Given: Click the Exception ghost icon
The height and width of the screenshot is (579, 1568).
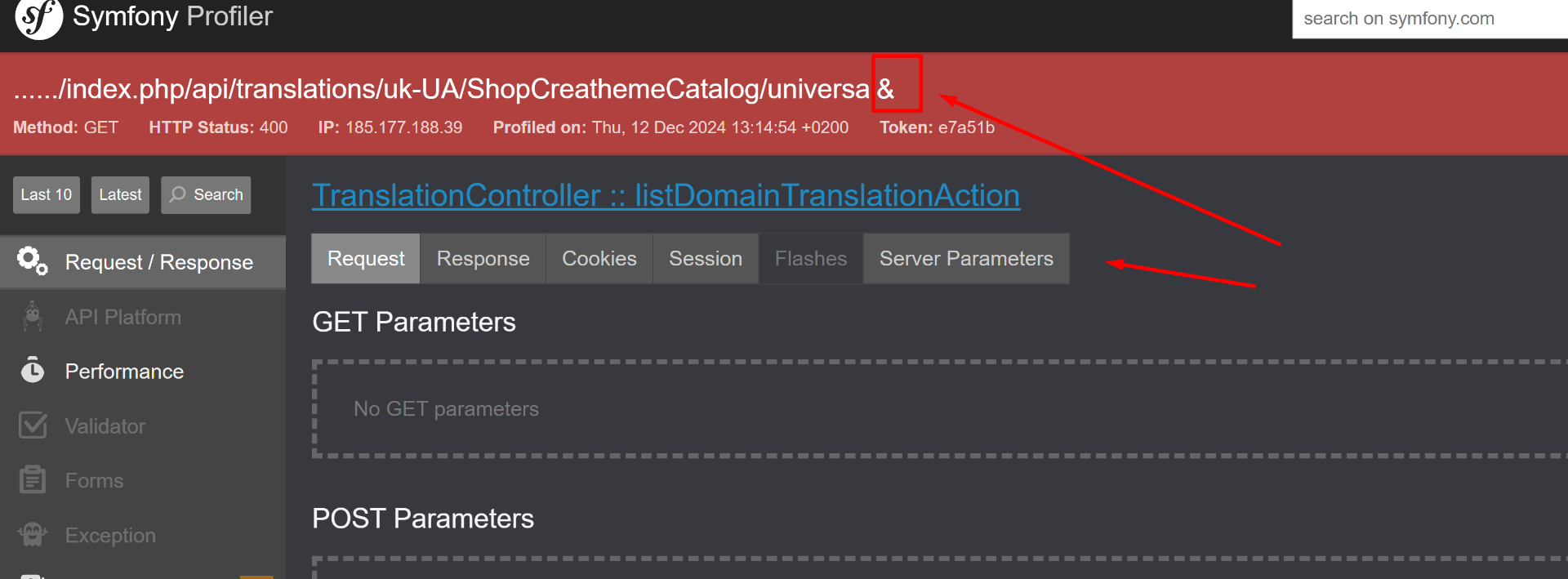Looking at the screenshot, I should pos(33,535).
